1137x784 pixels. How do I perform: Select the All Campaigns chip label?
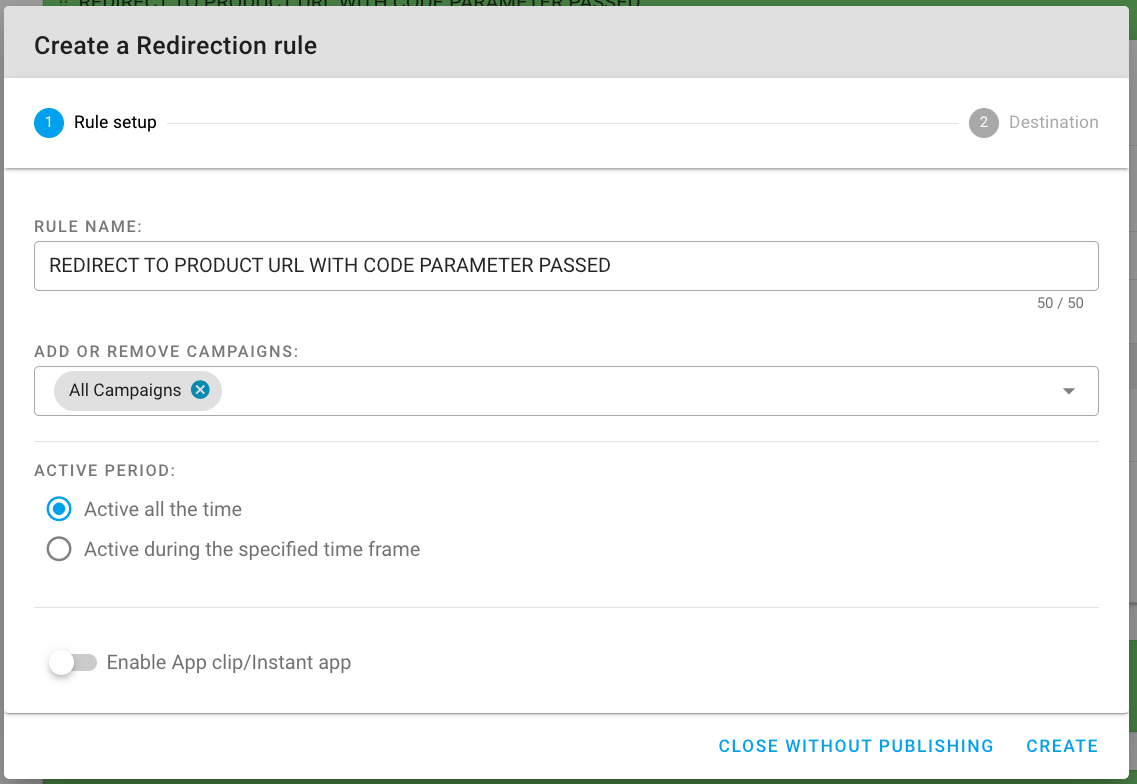[x=125, y=390]
